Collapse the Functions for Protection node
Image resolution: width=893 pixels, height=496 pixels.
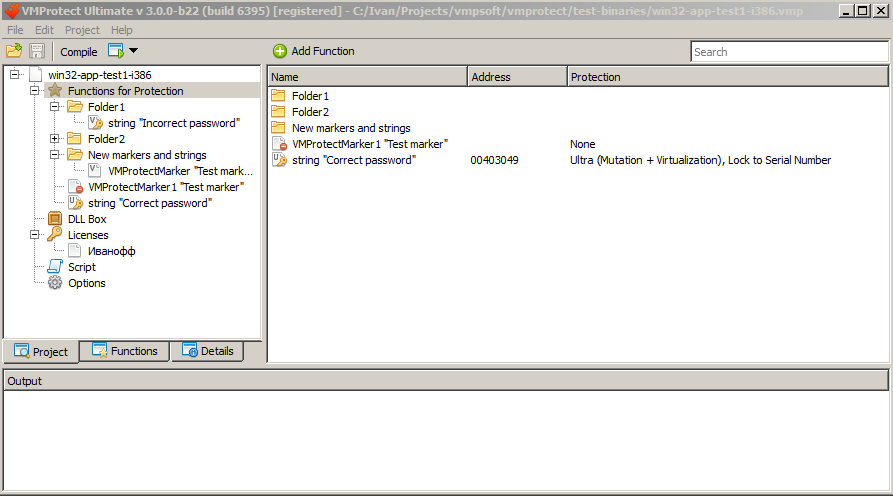coord(35,90)
